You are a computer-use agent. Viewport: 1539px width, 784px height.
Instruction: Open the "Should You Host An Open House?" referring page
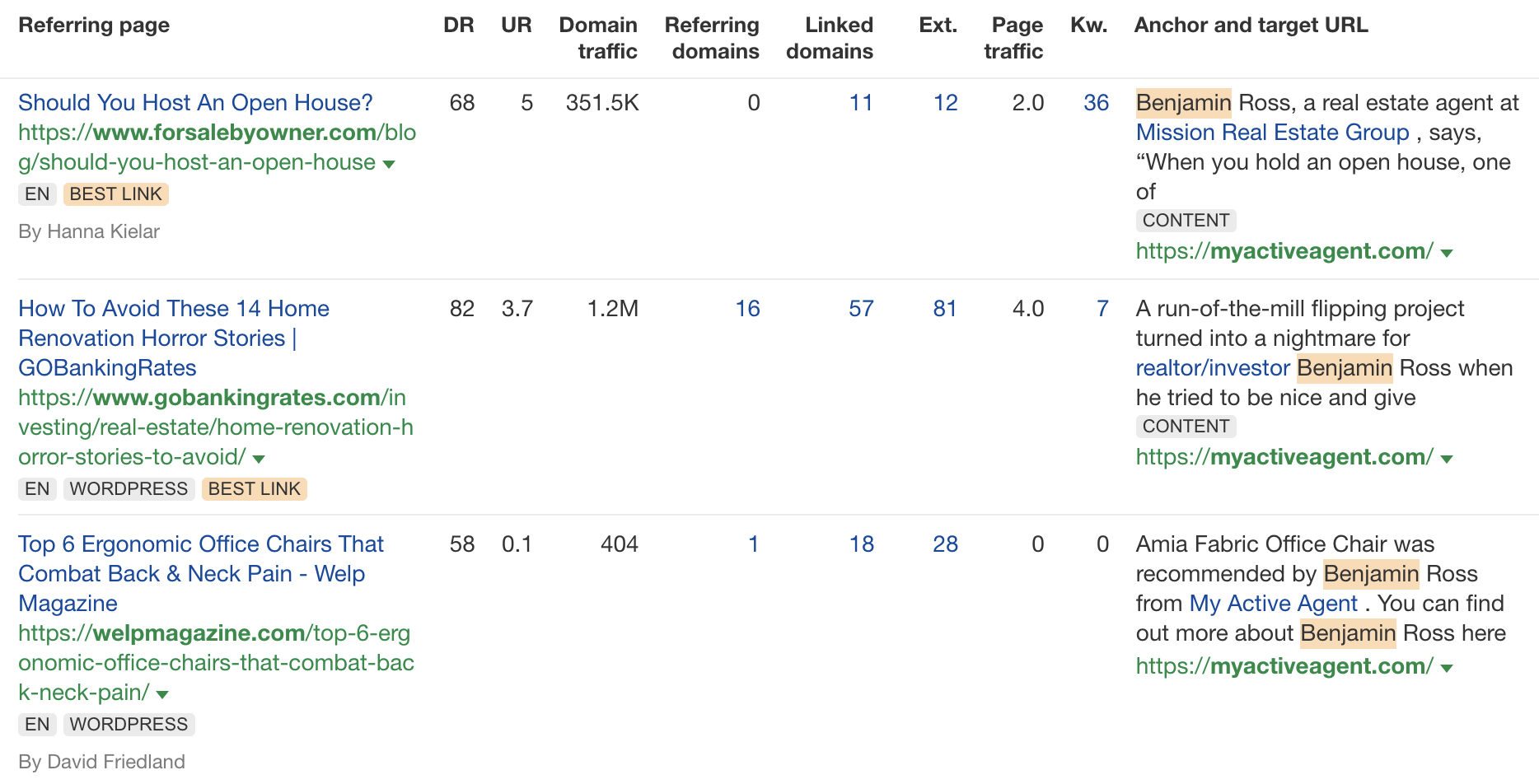click(195, 102)
